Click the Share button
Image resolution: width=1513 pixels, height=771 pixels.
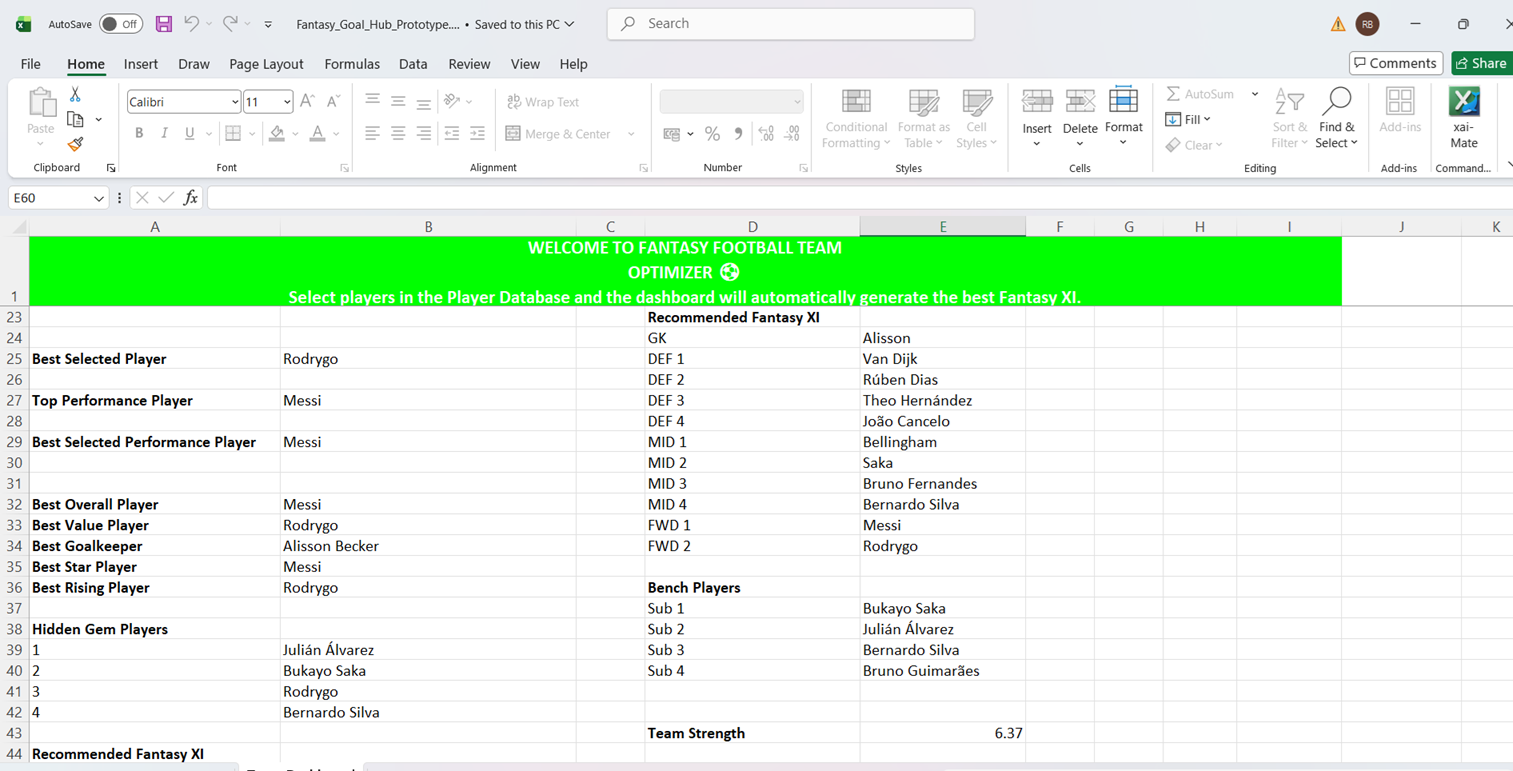1482,63
